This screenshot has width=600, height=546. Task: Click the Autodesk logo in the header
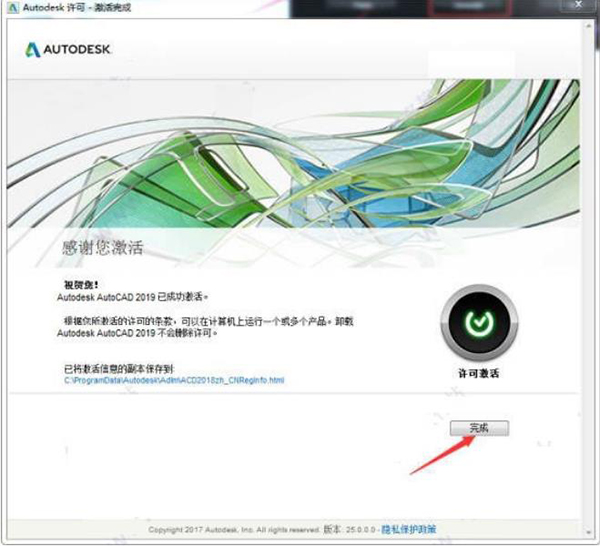68,49
